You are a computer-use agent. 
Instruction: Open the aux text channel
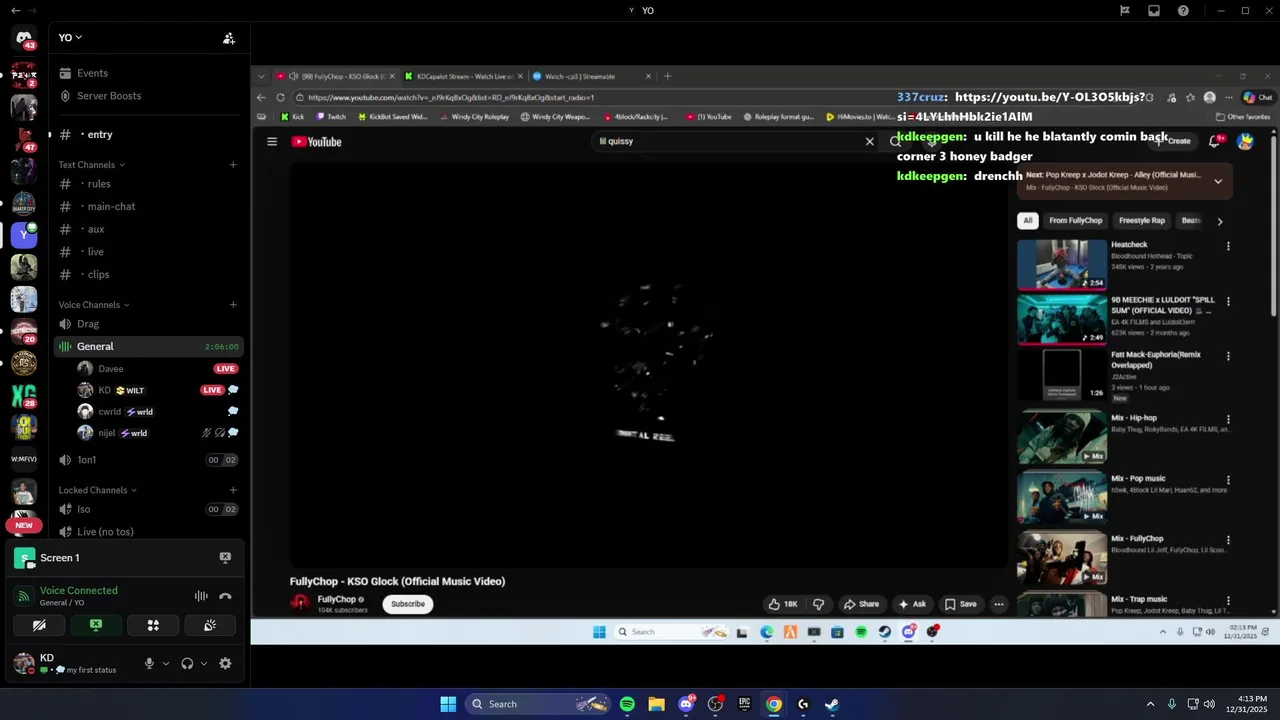click(x=150, y=229)
